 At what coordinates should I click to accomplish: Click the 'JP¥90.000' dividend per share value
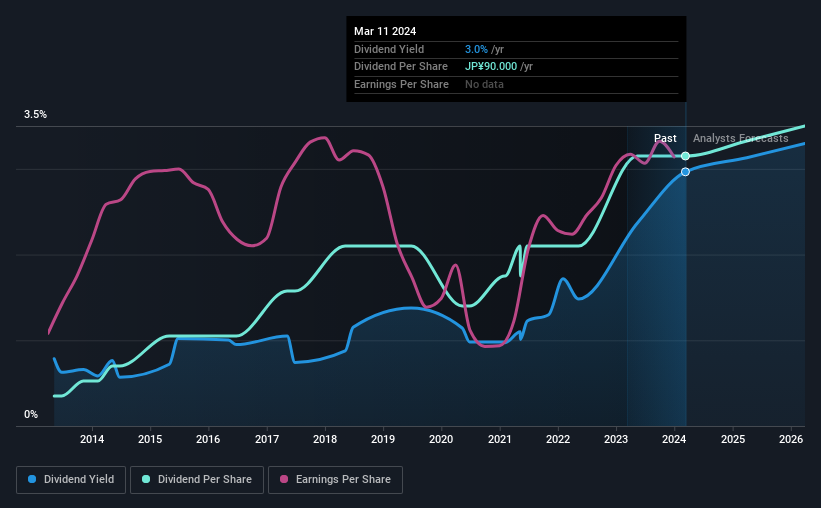pos(491,67)
